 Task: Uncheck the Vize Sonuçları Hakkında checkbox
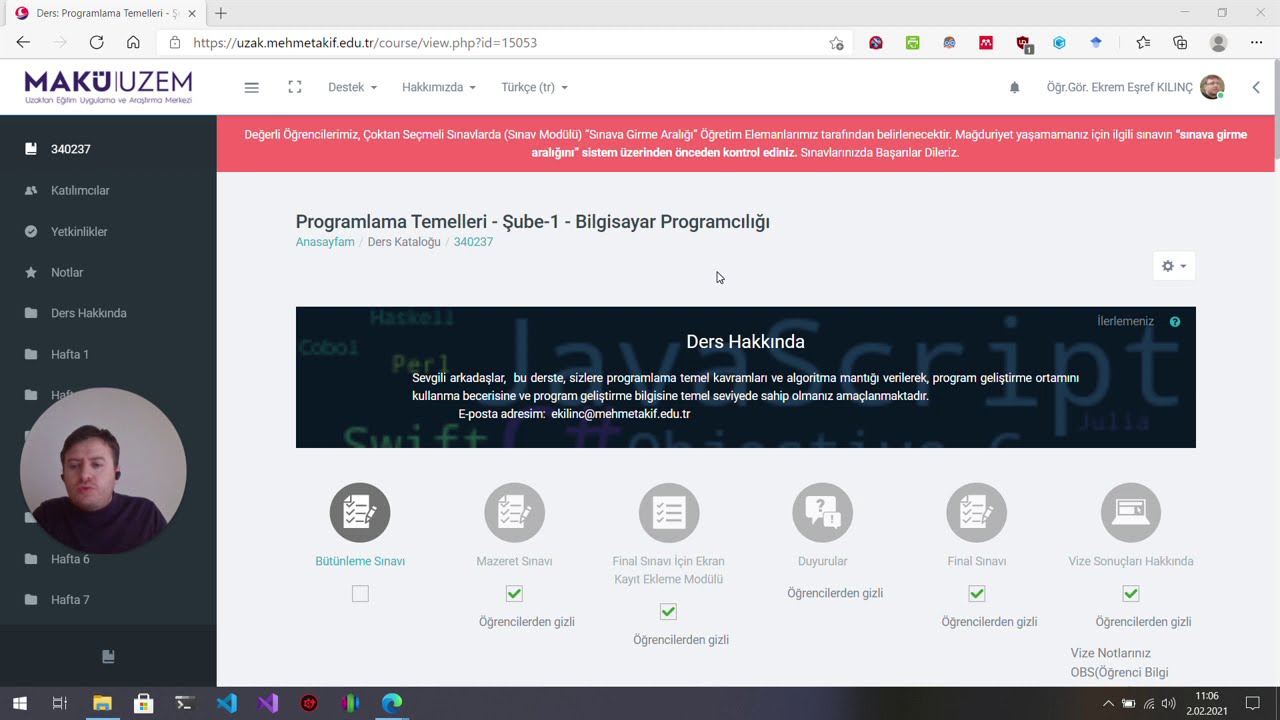click(x=1130, y=594)
